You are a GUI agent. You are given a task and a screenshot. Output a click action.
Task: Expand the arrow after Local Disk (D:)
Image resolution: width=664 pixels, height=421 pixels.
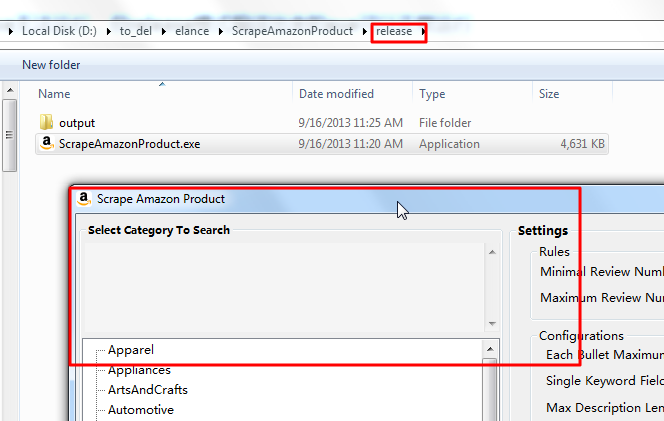click(x=109, y=31)
